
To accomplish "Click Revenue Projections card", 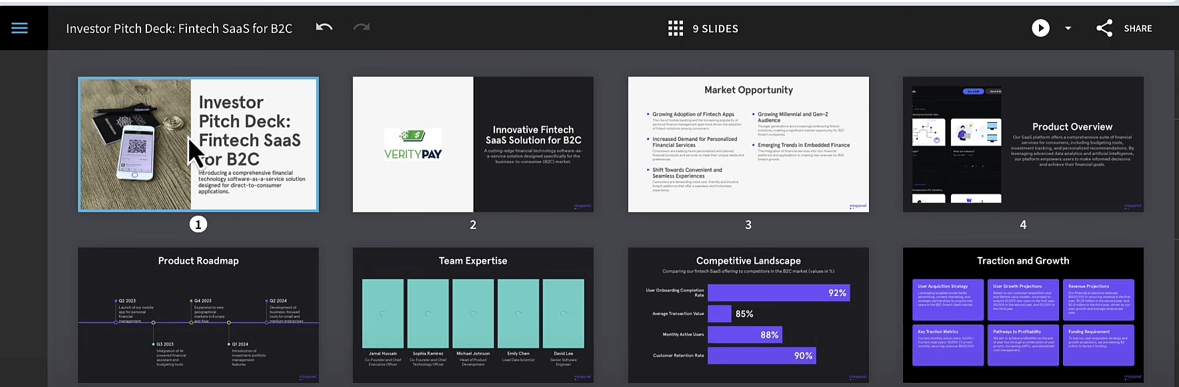I will tap(1099, 299).
